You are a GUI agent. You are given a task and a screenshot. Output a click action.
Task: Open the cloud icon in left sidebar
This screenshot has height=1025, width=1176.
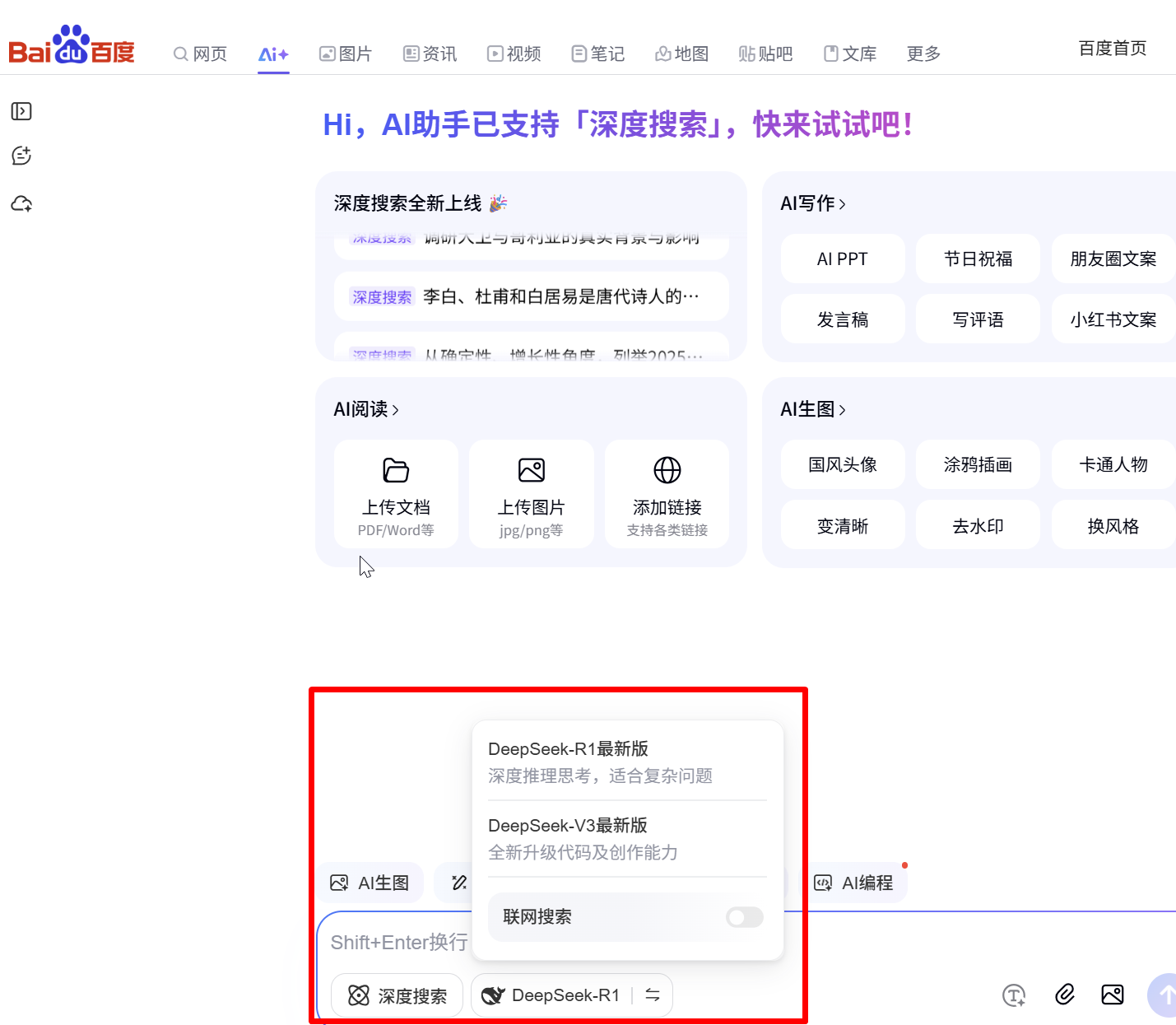click(x=21, y=203)
